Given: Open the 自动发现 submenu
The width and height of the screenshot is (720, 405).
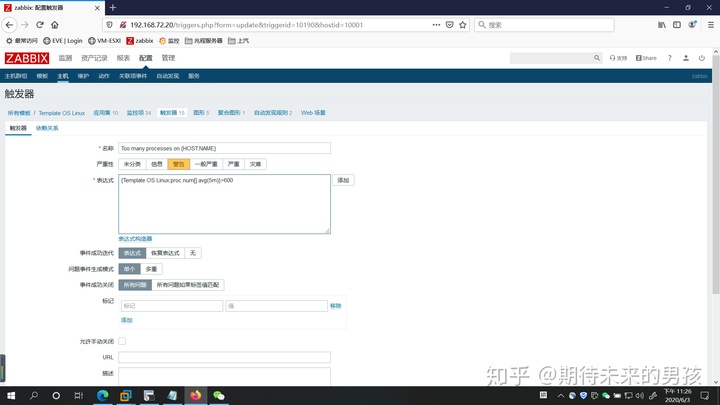Looking at the screenshot, I should (x=168, y=76).
